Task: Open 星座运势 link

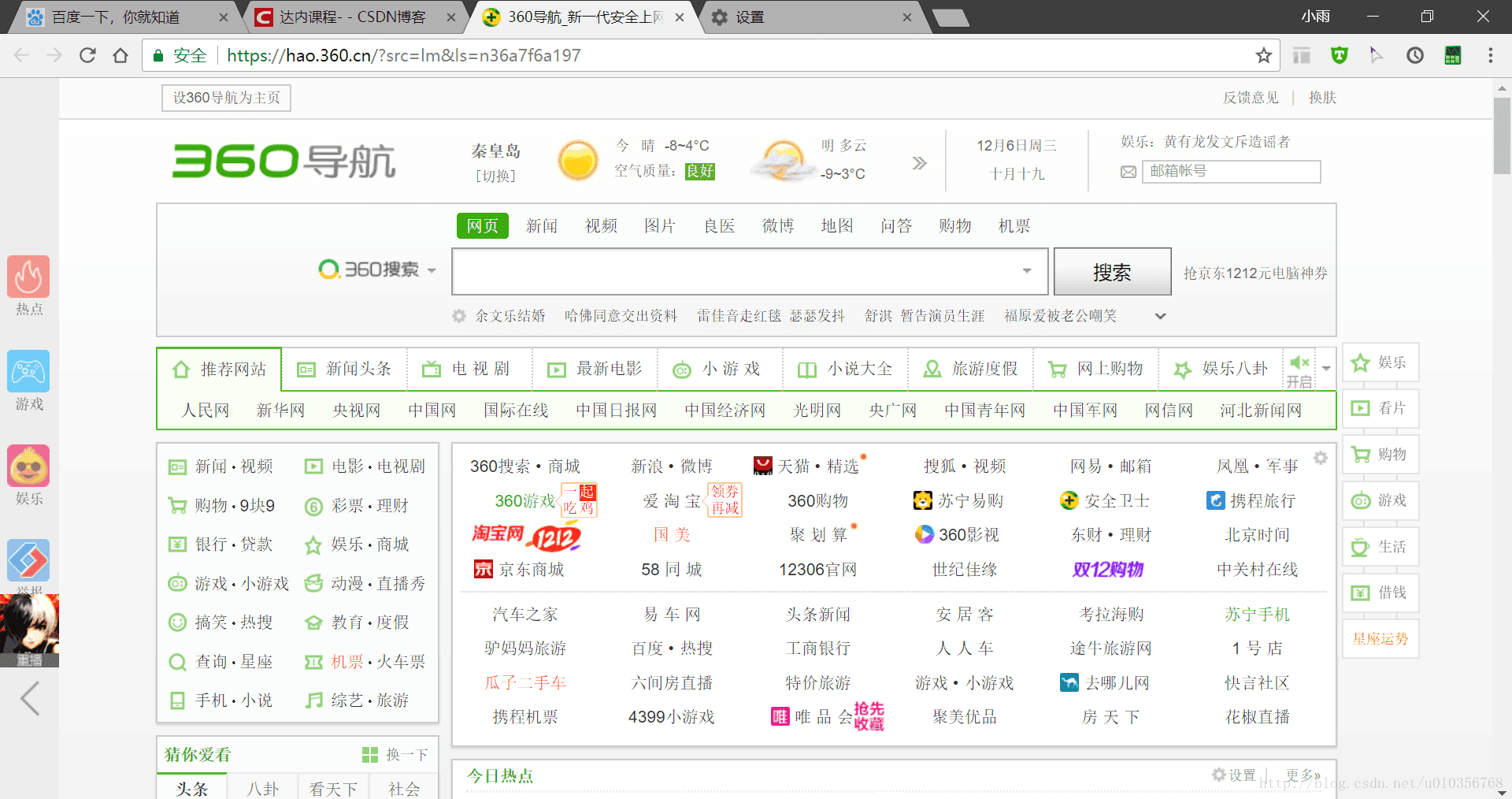Action: pos(1380,639)
